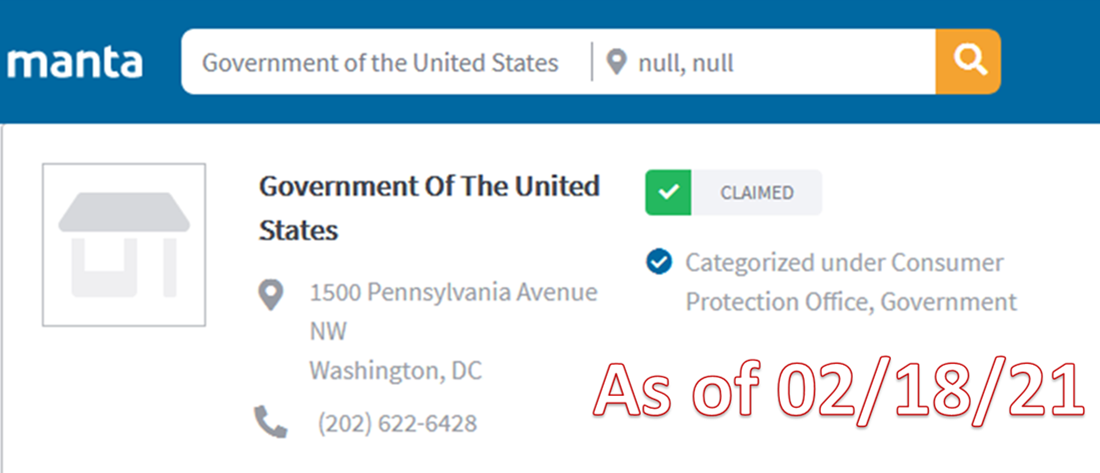Select the 1500 Pennsylvania Avenue street address

click(453, 293)
